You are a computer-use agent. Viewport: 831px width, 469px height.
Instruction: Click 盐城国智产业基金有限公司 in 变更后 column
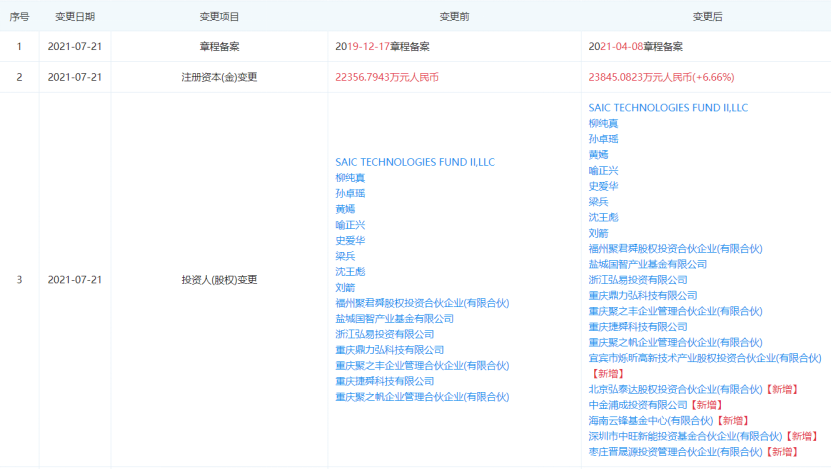coord(648,264)
